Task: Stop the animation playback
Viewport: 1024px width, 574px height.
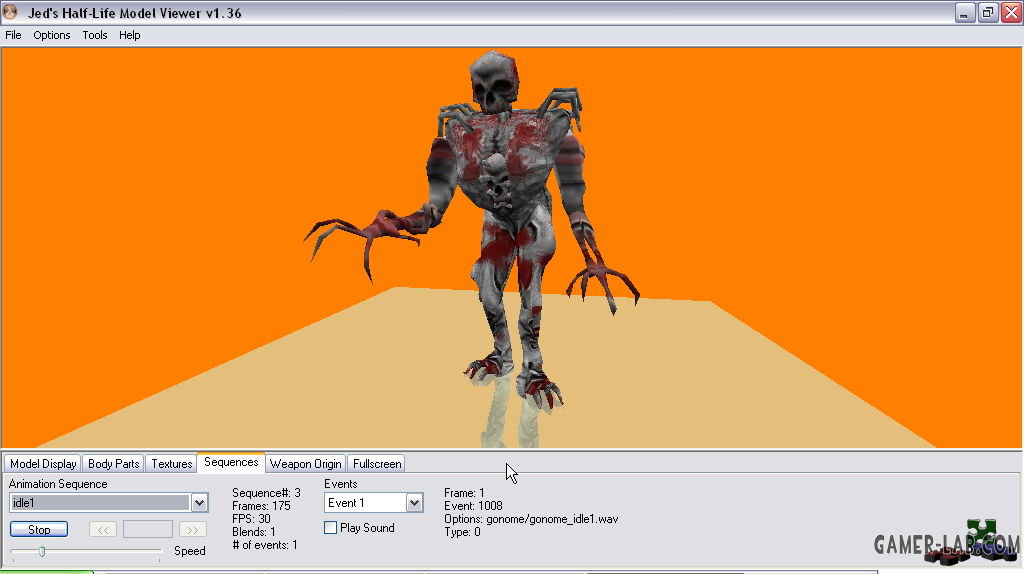Action: point(39,530)
